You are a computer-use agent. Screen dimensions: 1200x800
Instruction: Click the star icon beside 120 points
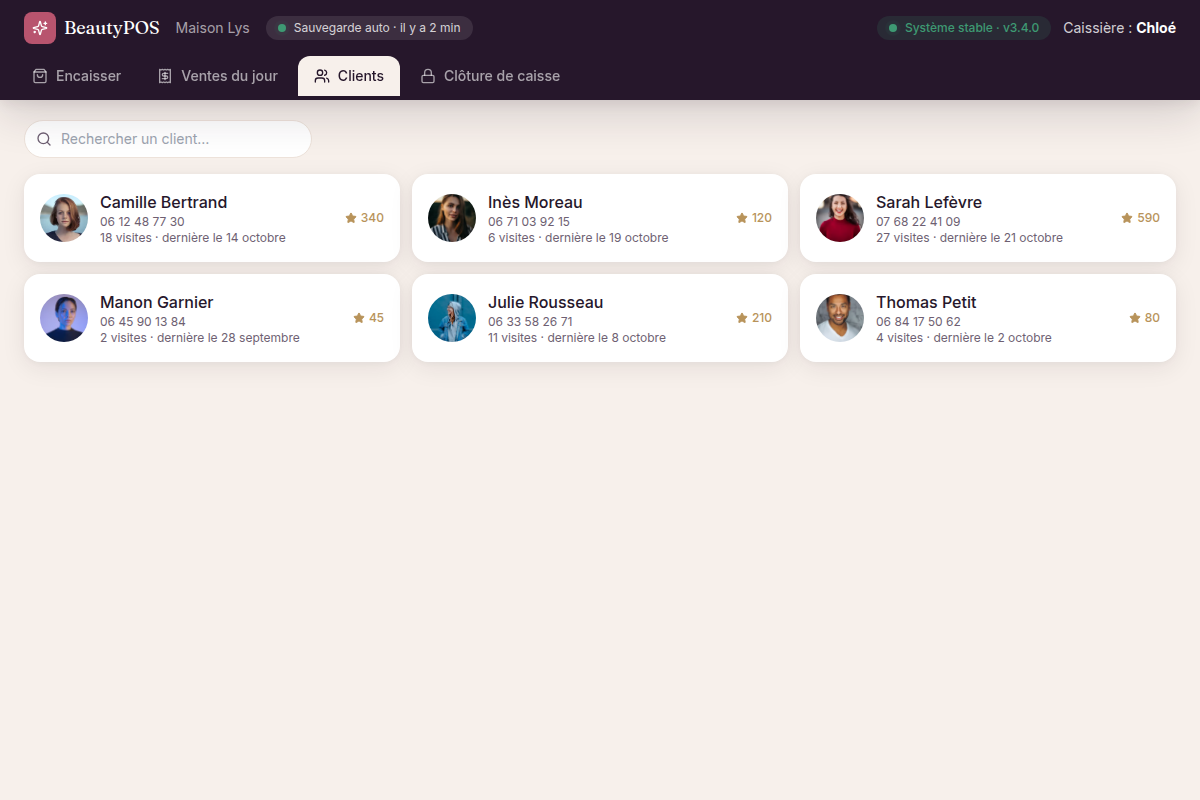[742, 218]
